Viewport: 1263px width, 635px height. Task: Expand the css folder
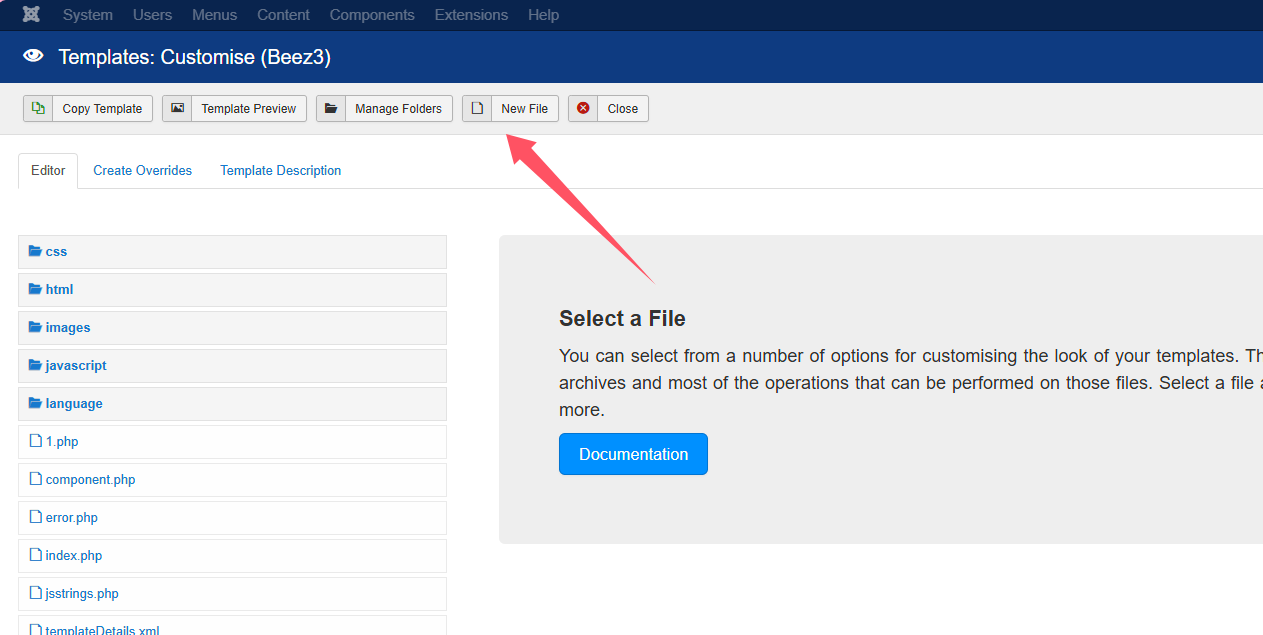coord(56,252)
